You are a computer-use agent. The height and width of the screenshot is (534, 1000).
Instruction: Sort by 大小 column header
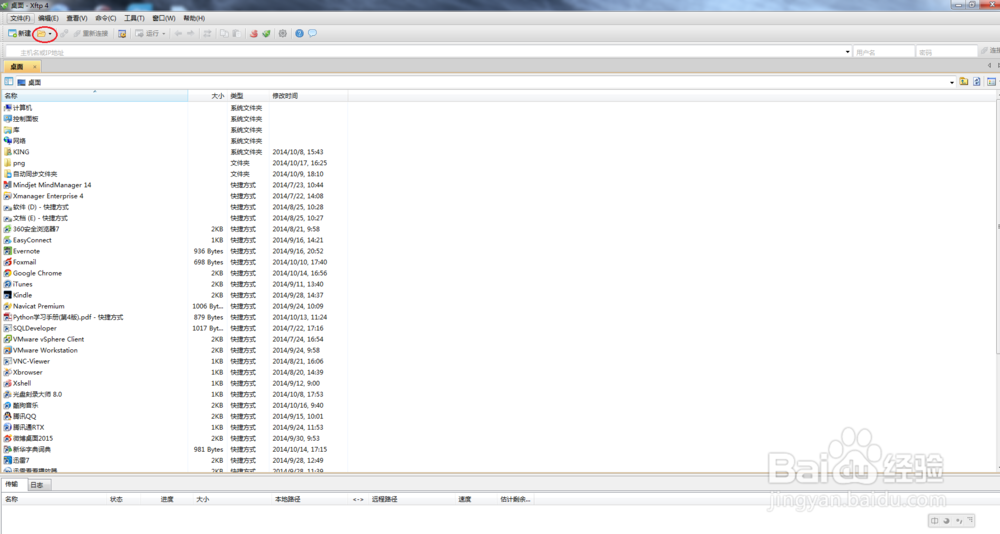(x=208, y=96)
